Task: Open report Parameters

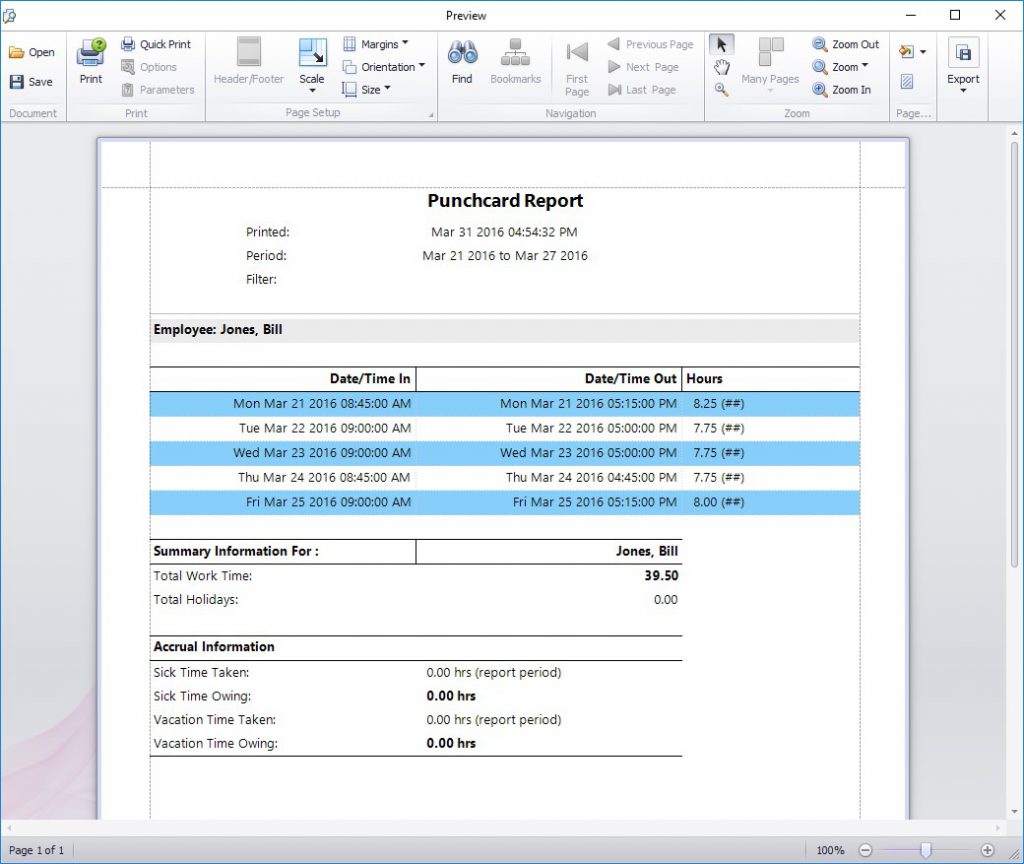Action: (158, 89)
